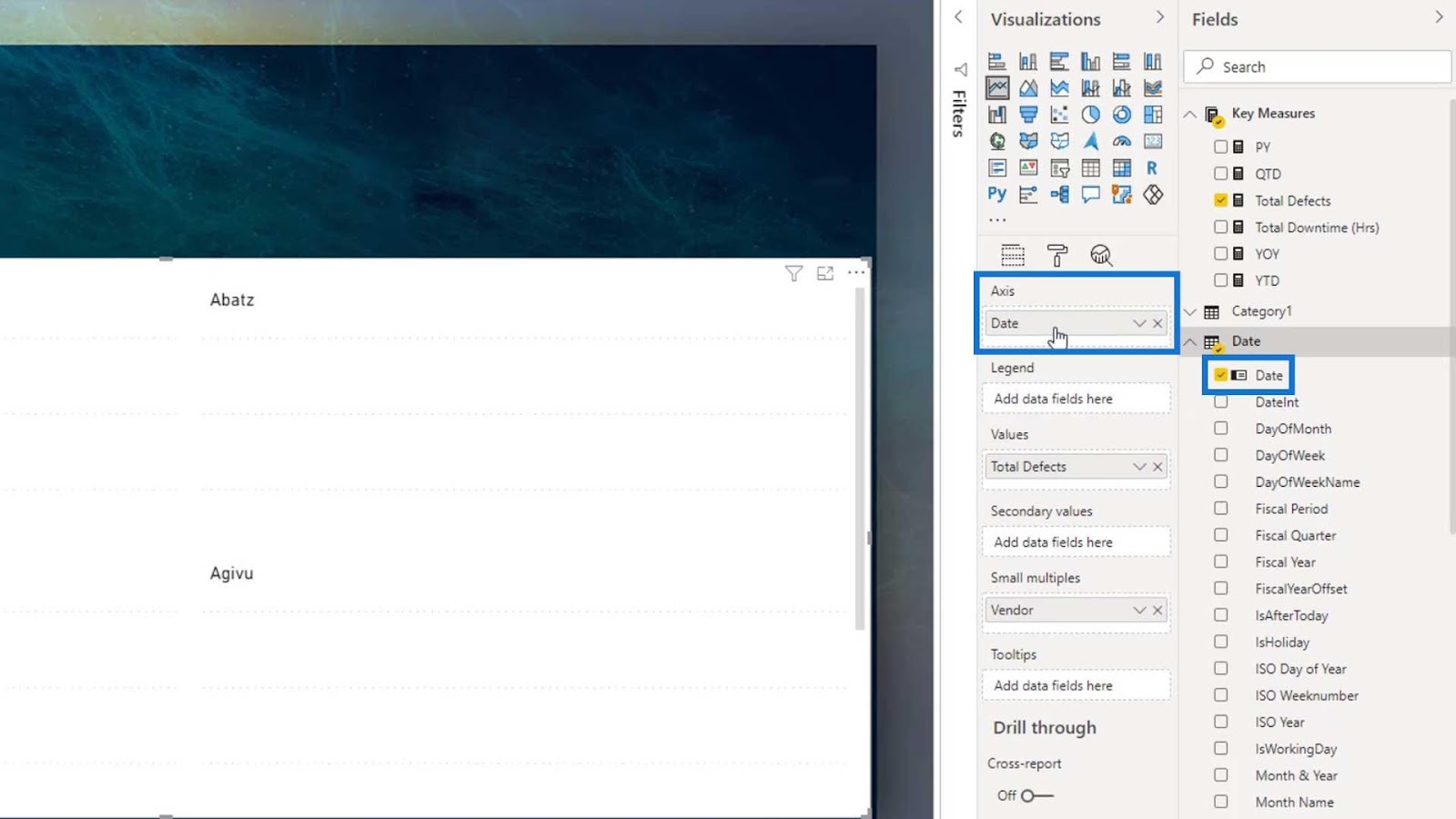Select the clustered bar chart visual

click(1059, 62)
